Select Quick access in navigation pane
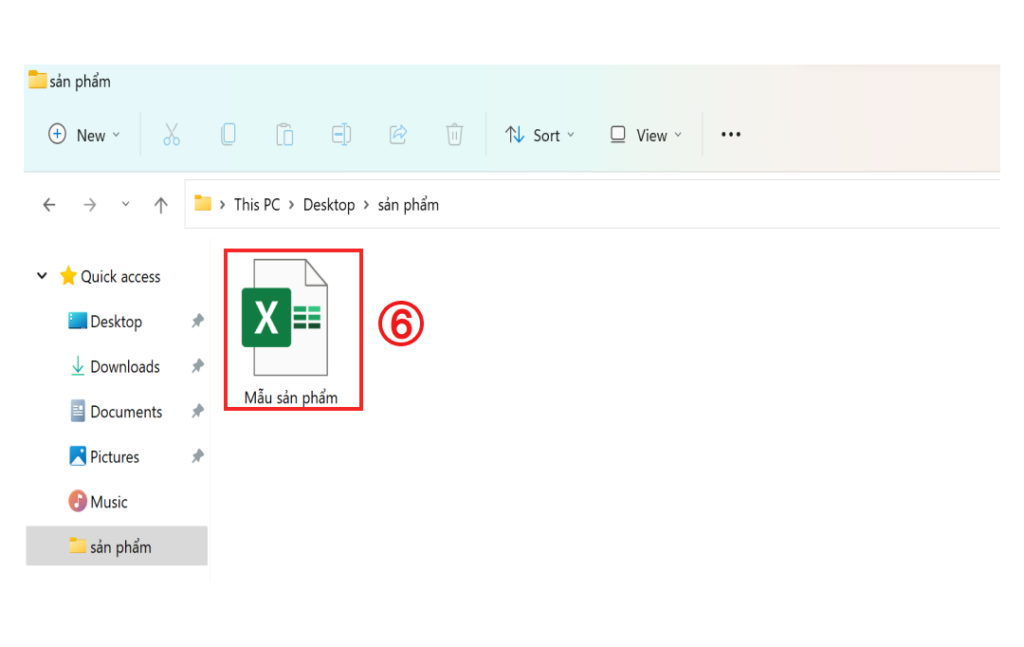 (110, 276)
